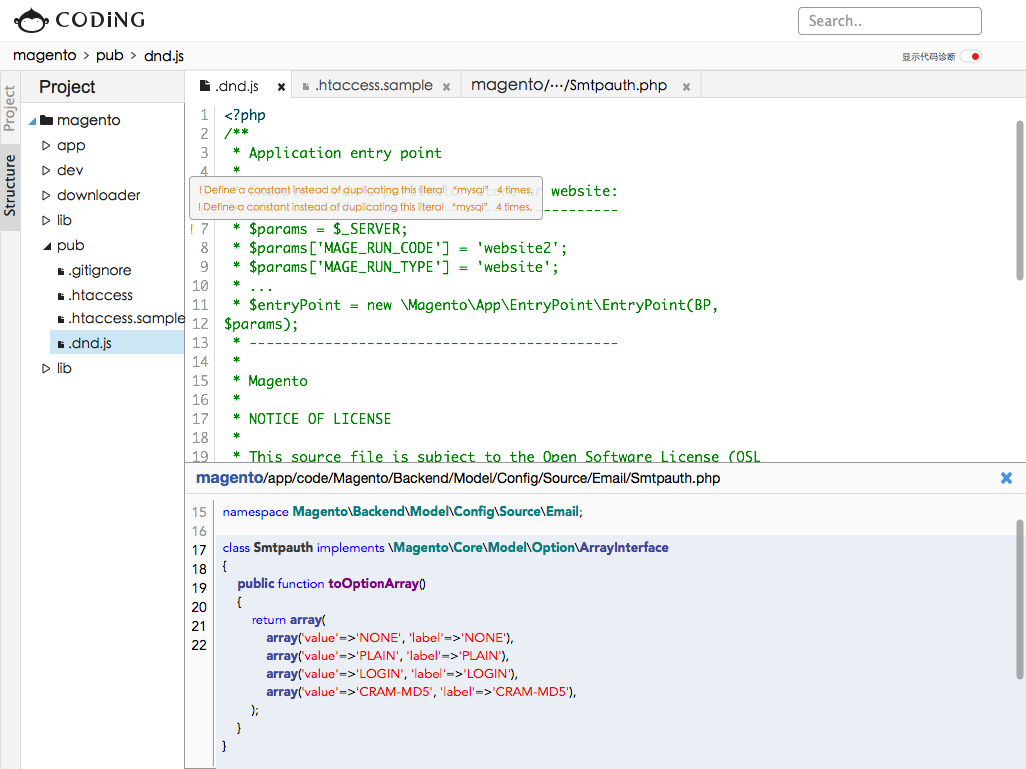1026x769 pixels.
Task: Collapse the magento root folder
Action: (x=32, y=121)
